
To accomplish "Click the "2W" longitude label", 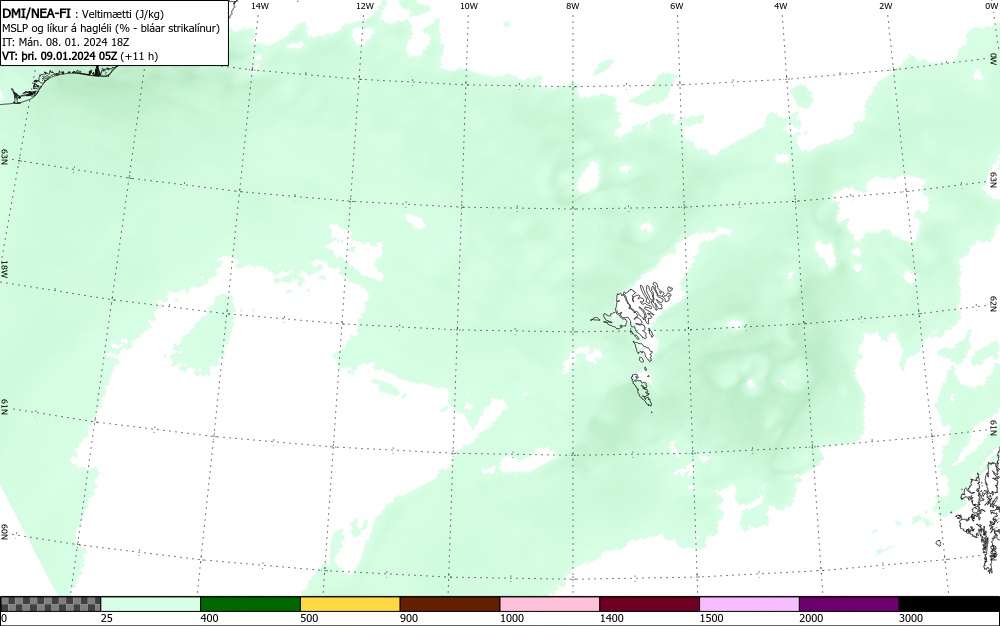I will (885, 6).
